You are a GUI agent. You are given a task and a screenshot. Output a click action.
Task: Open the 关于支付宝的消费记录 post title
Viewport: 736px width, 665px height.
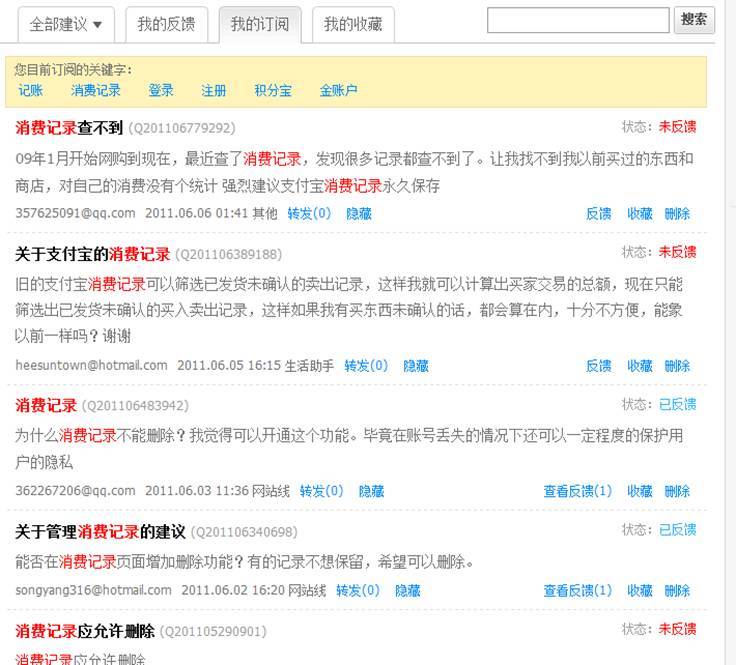[x=92, y=254]
